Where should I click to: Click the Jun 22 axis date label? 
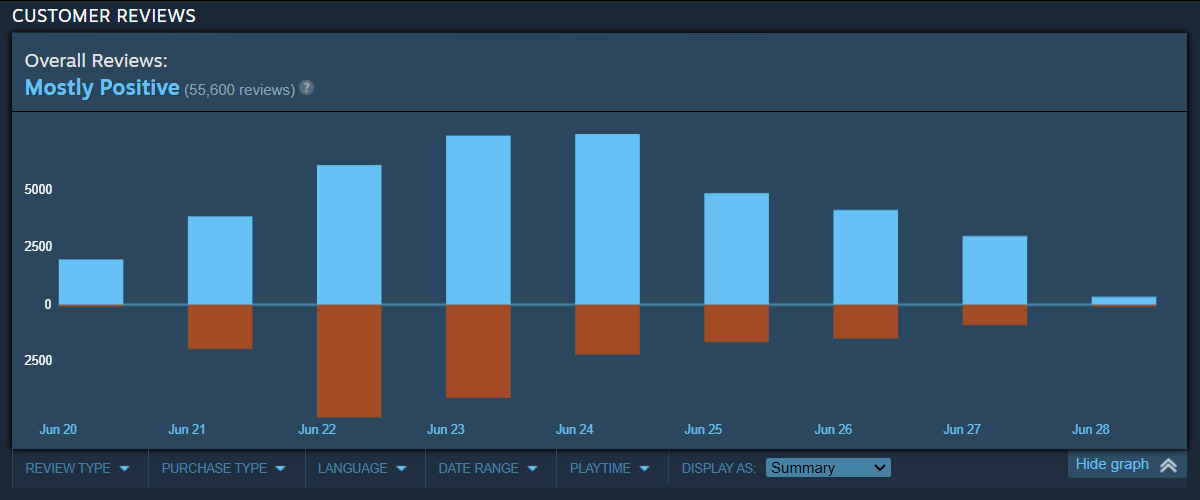316,430
